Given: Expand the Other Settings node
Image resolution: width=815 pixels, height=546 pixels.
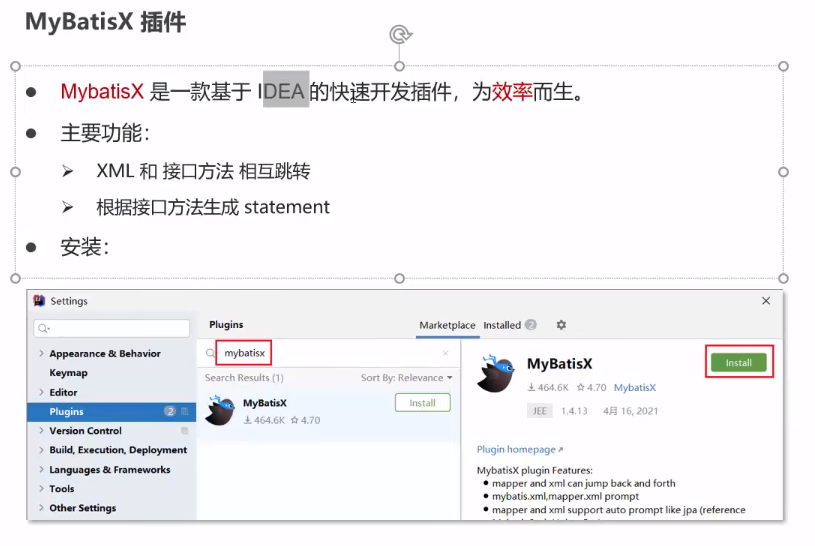Looking at the screenshot, I should coord(41,508).
